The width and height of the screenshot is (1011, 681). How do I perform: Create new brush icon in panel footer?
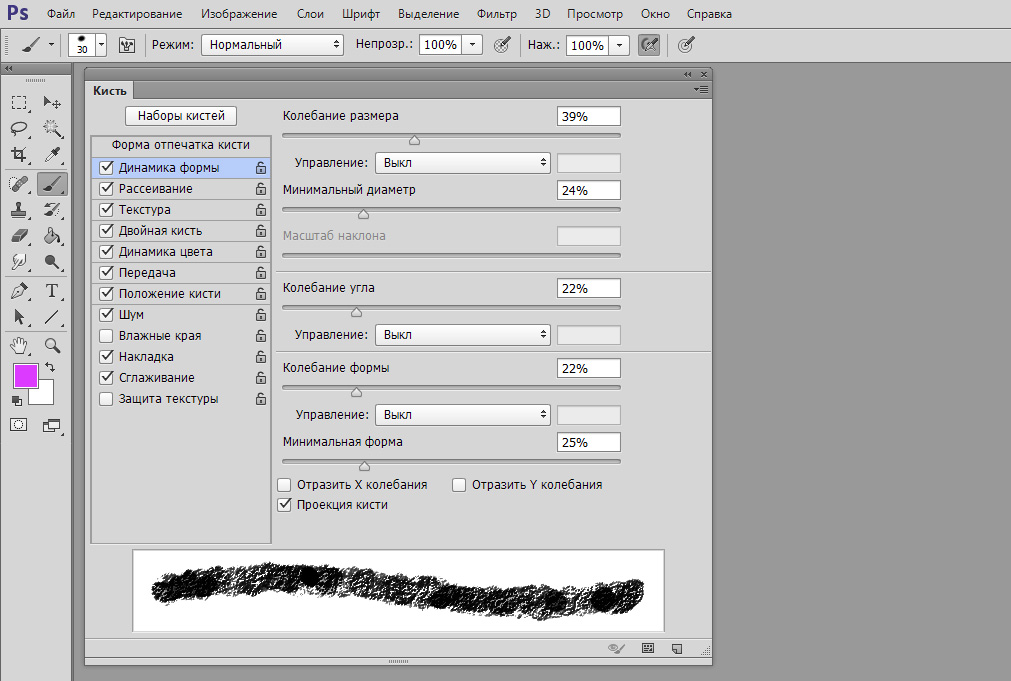[x=677, y=648]
